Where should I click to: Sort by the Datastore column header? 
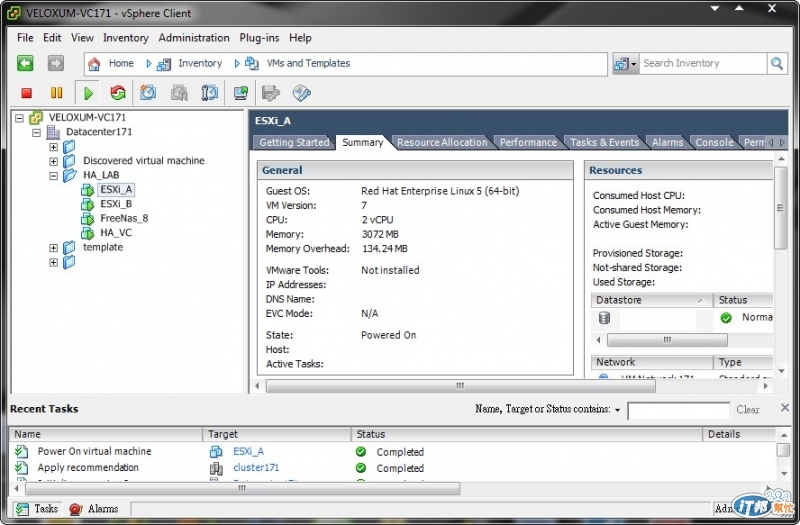coord(652,300)
